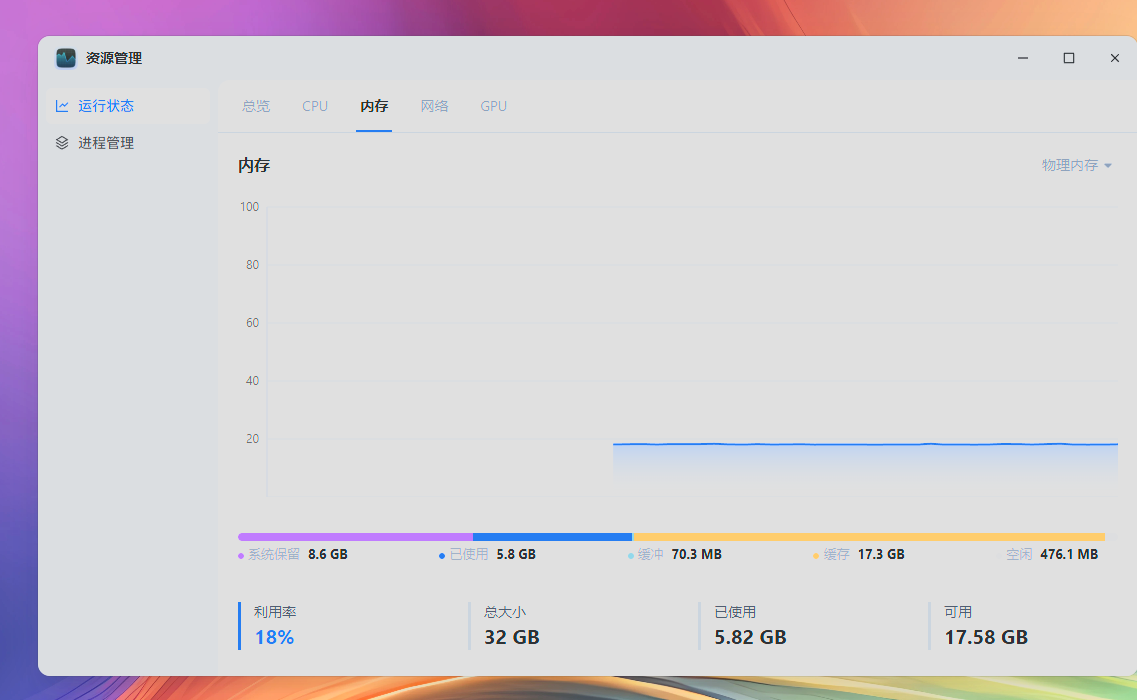Click the 20 axis label on chart
1137x700 pixels.
pos(252,439)
